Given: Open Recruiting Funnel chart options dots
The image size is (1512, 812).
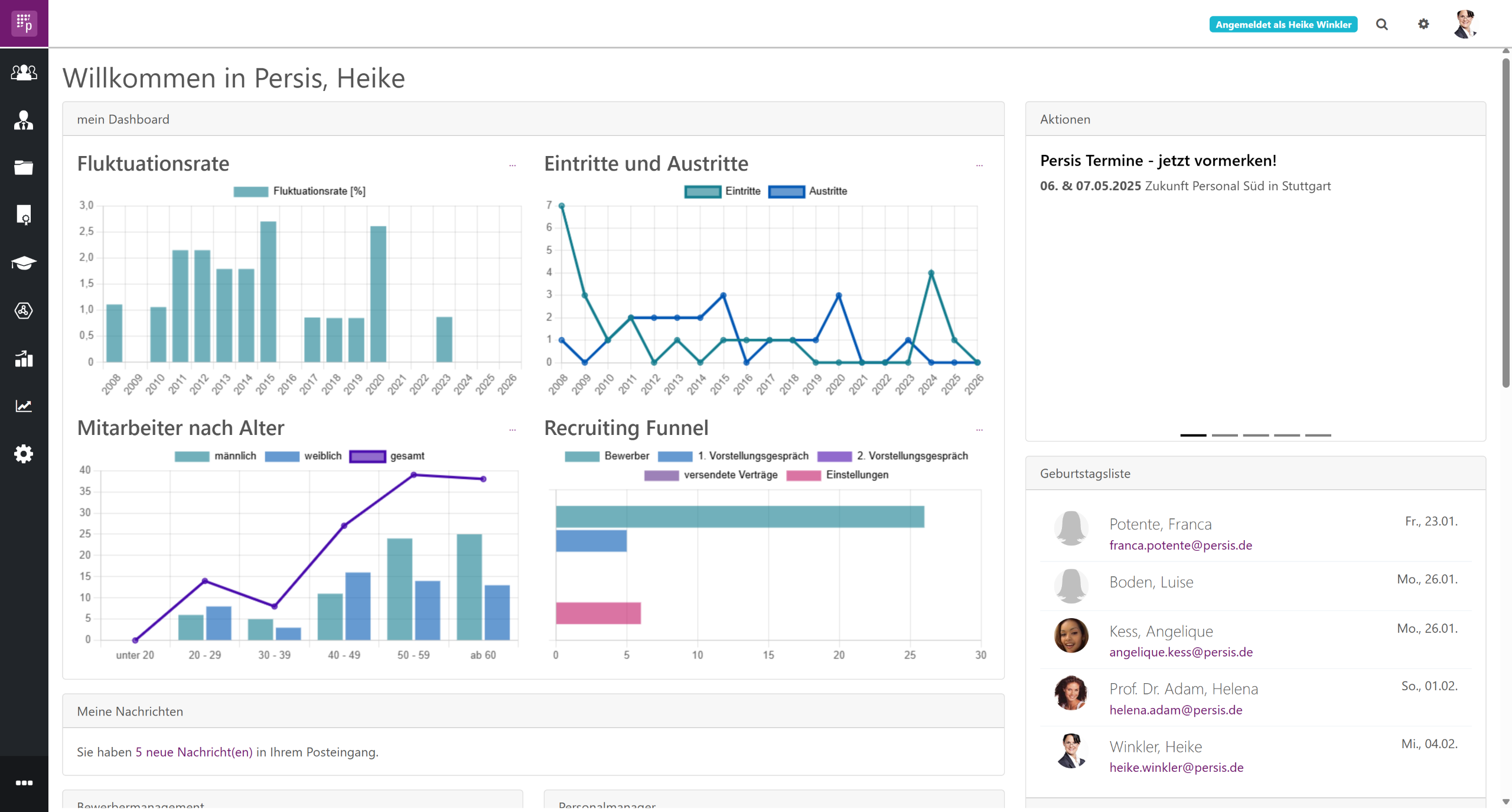Looking at the screenshot, I should coord(979,430).
